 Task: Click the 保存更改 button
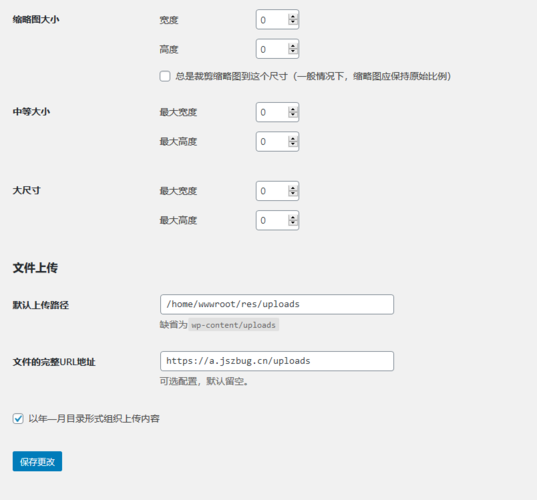tap(37, 461)
